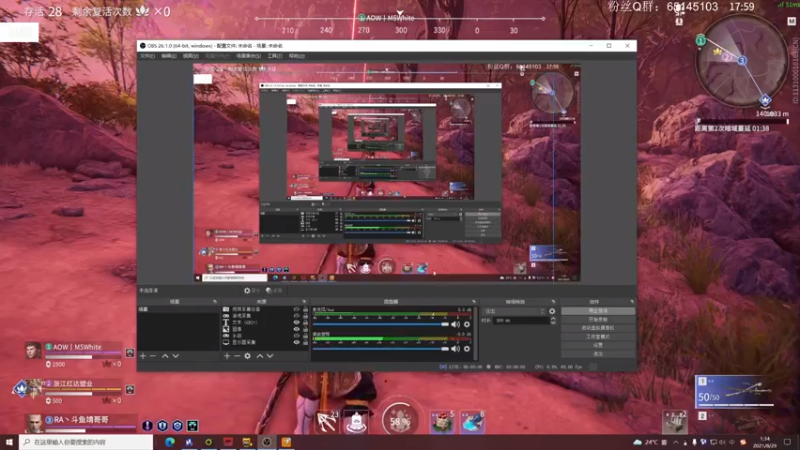Viewport: 800px width, 450px height.
Task: Launch Microsoft Edge from the taskbar
Action: click(170, 442)
